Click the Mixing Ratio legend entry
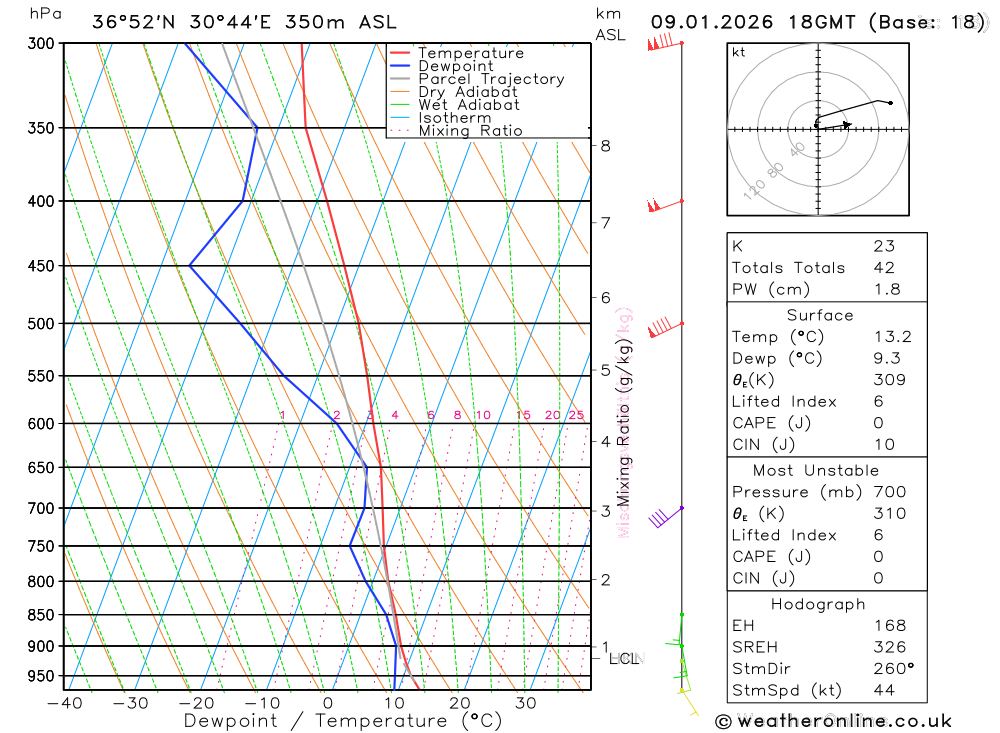Screen dimensions: 1000x733 [456, 131]
